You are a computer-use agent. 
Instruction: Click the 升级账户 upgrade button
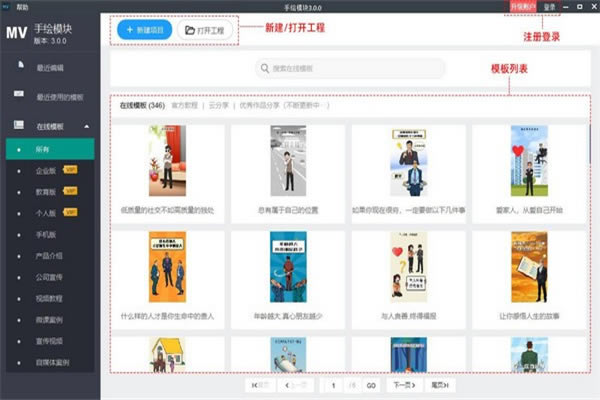(523, 7)
